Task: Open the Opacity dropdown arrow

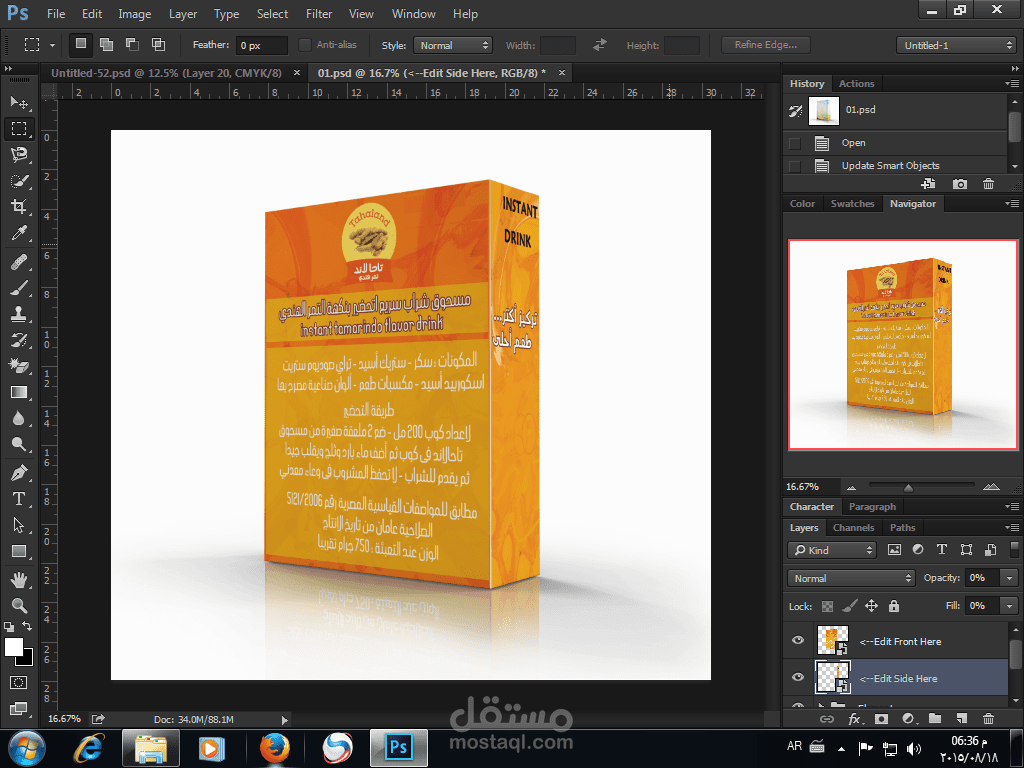Action: [x=1010, y=578]
